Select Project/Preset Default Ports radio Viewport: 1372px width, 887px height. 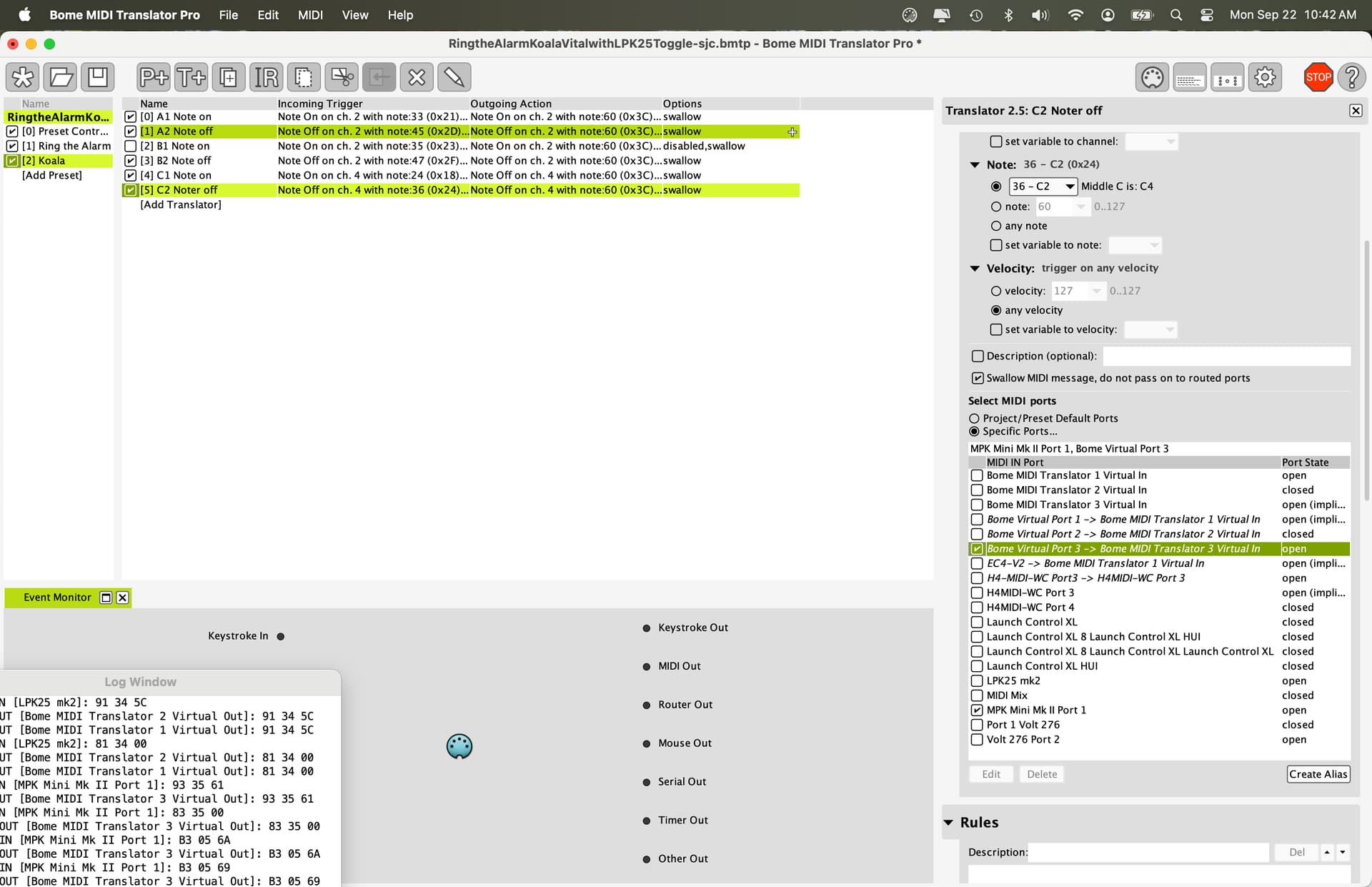tap(974, 418)
